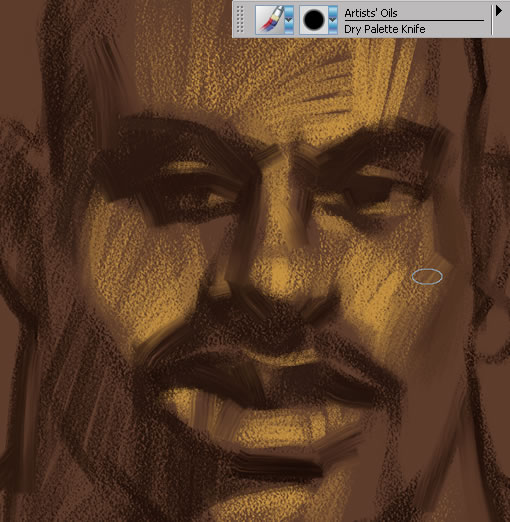Expand the brush category dropdown arrow
The height and width of the screenshot is (522, 510).
(289, 20)
